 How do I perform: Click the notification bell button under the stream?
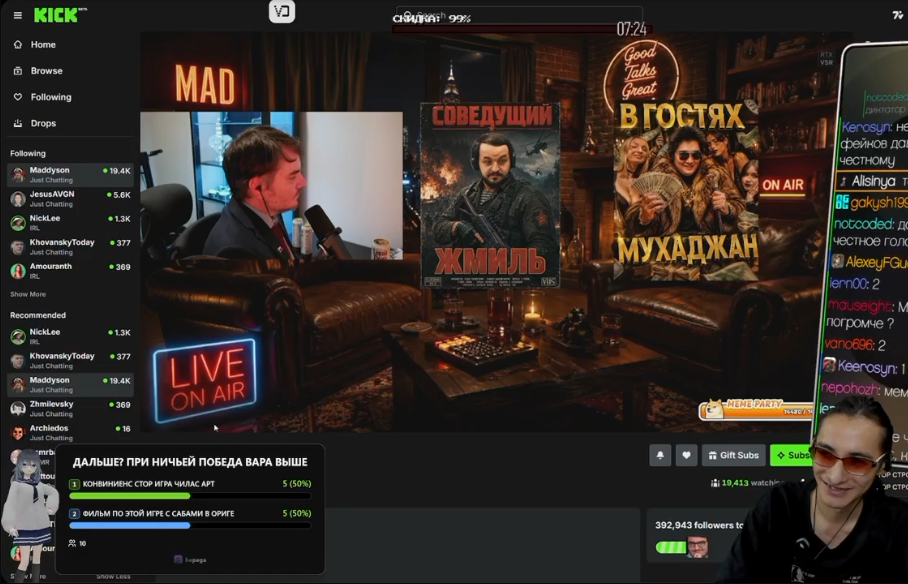[x=660, y=455]
